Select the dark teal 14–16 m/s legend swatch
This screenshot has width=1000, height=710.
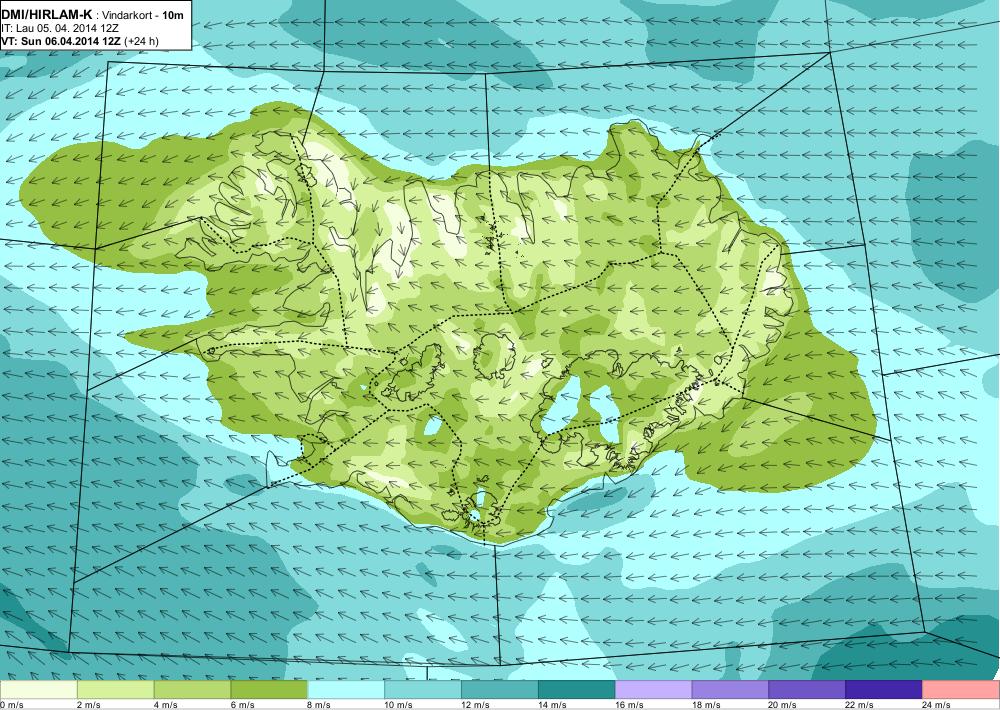click(577, 690)
